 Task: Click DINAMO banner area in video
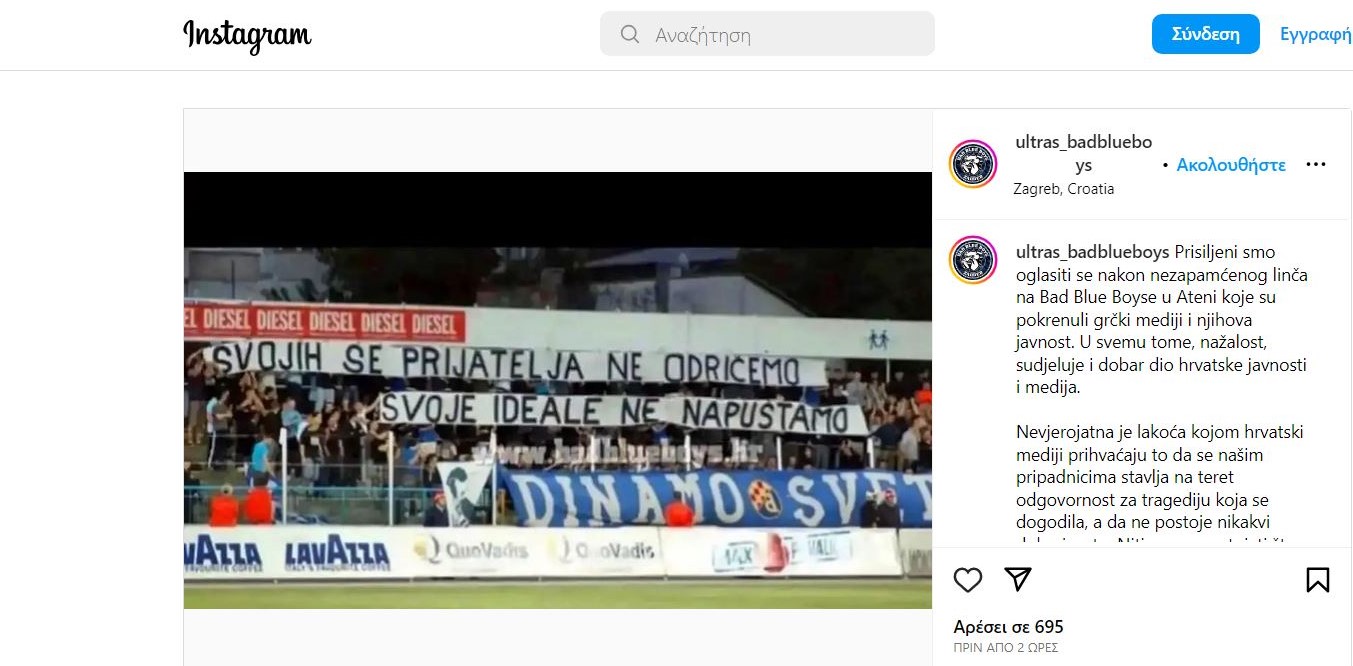click(716, 497)
